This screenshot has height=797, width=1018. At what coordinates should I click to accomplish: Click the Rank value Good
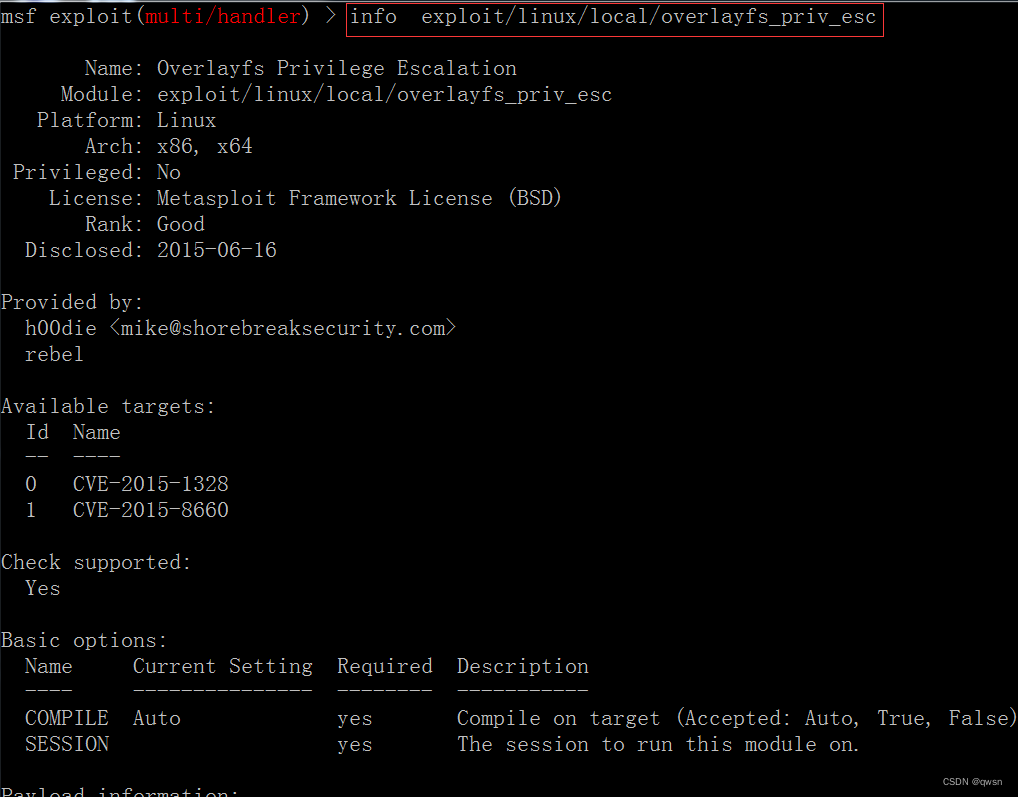click(x=180, y=225)
